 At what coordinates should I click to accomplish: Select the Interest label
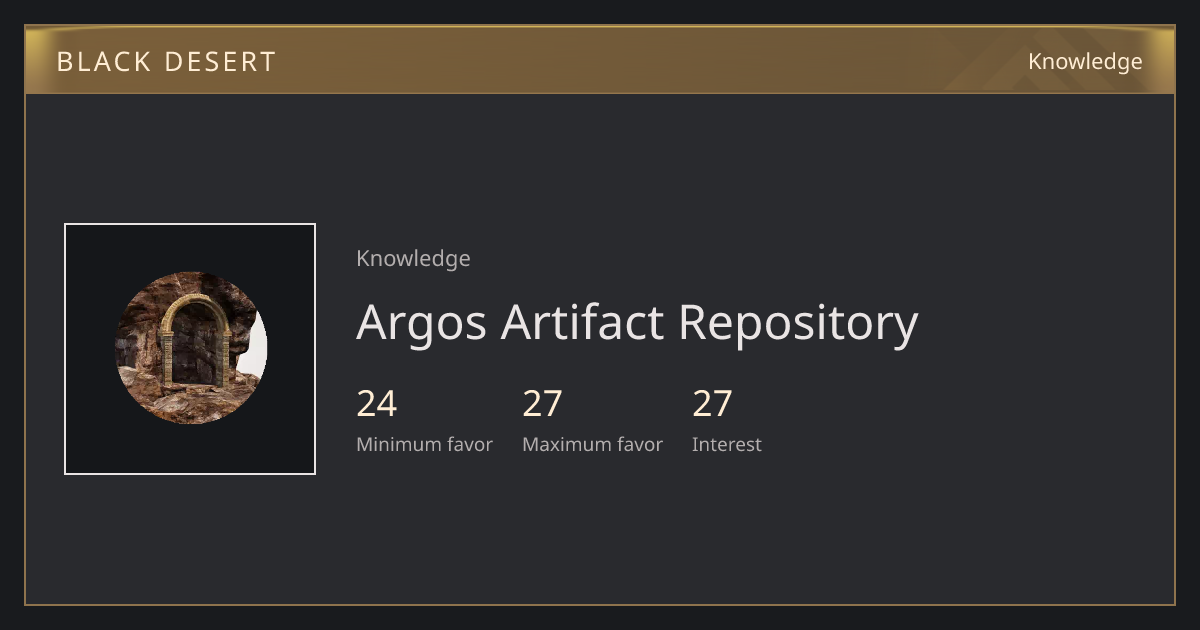pos(727,445)
